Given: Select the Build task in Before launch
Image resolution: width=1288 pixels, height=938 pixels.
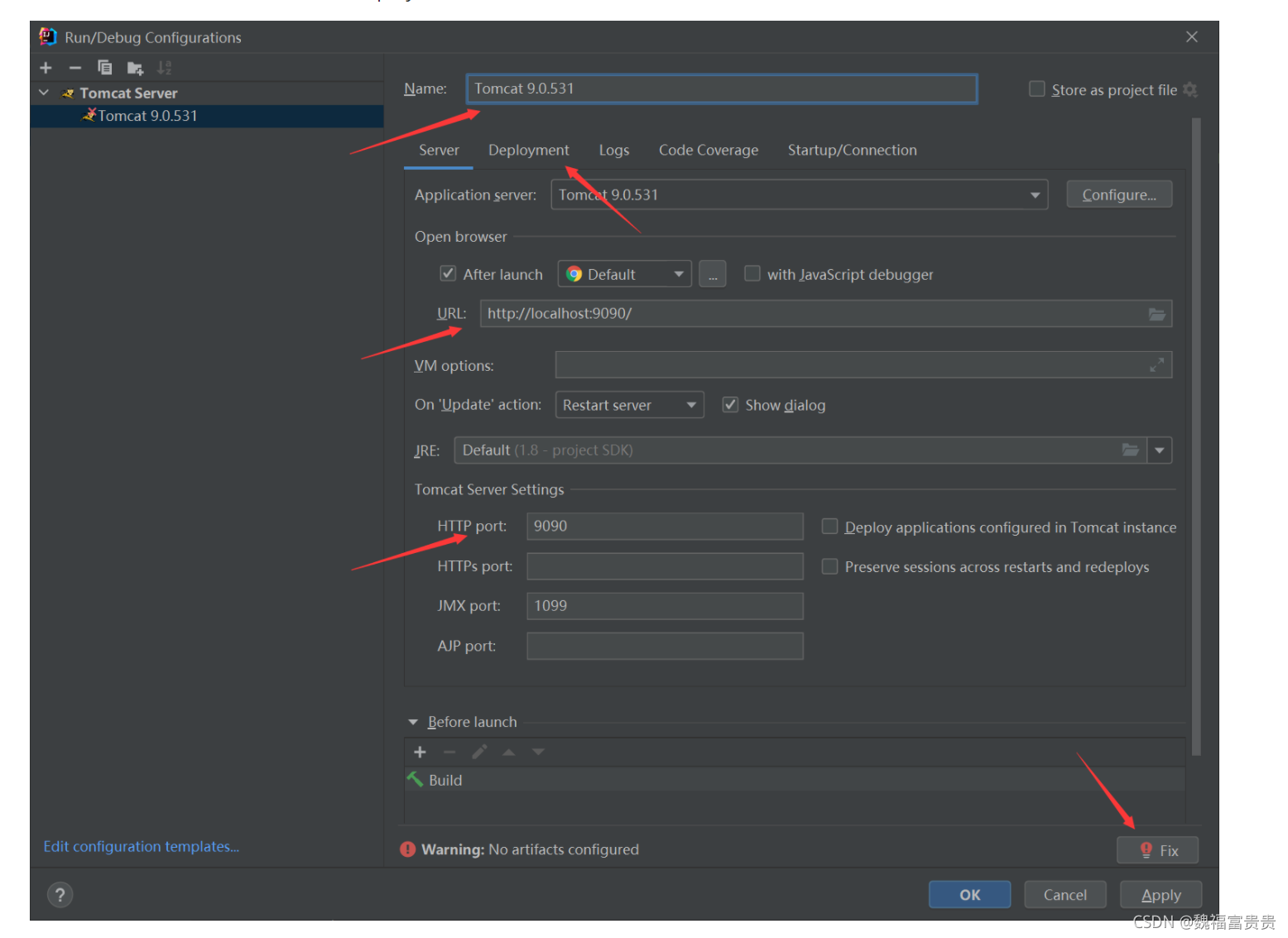Looking at the screenshot, I should tap(795, 780).
